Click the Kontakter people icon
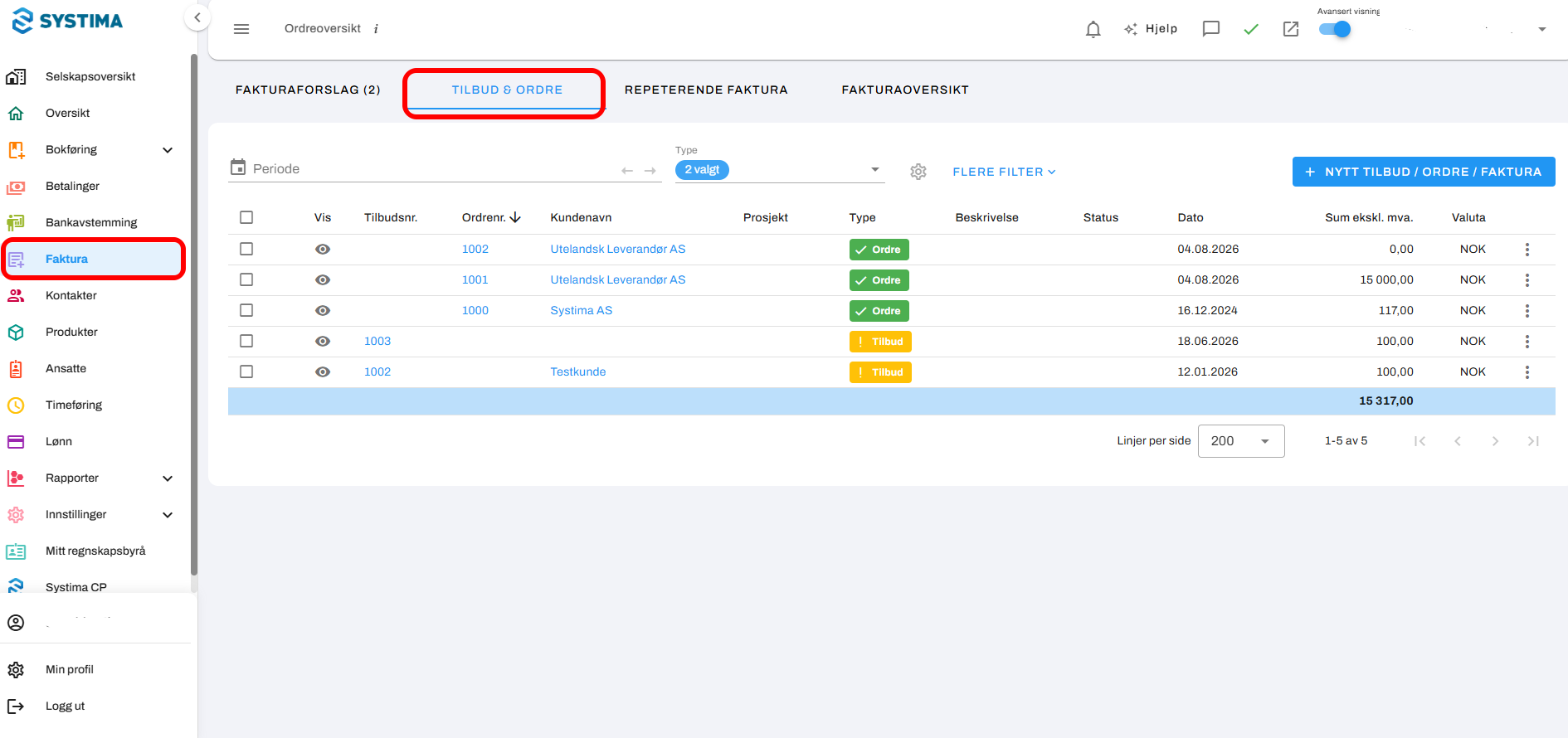The width and height of the screenshot is (1568, 738). point(16,295)
